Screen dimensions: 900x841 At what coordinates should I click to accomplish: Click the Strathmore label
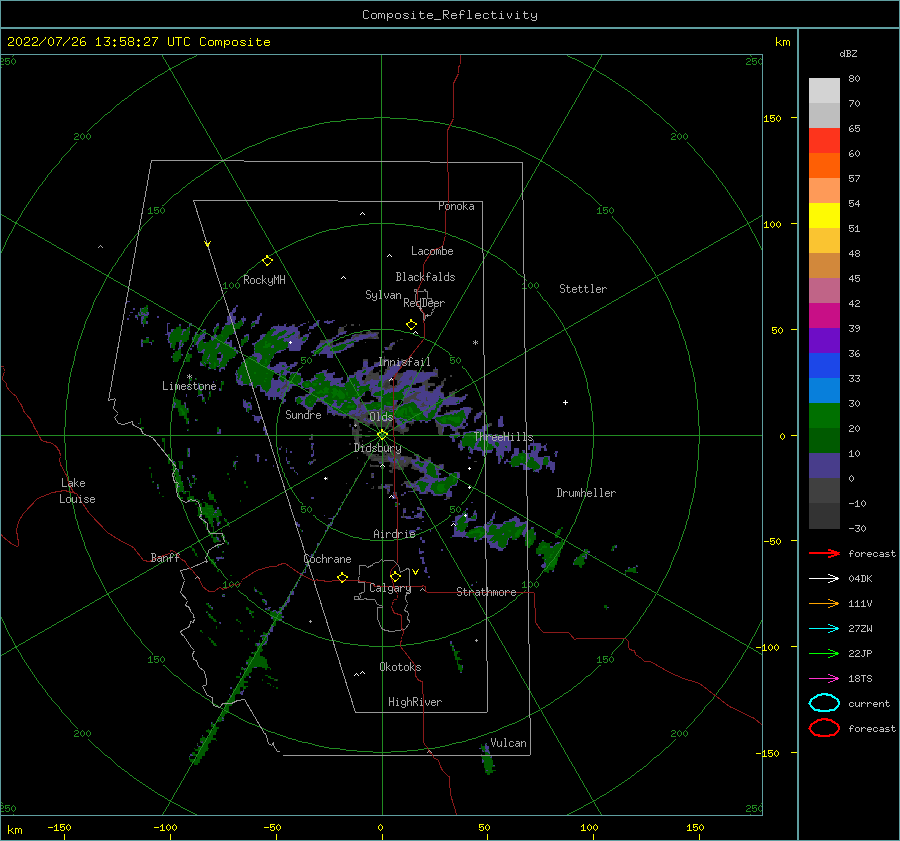[486, 592]
